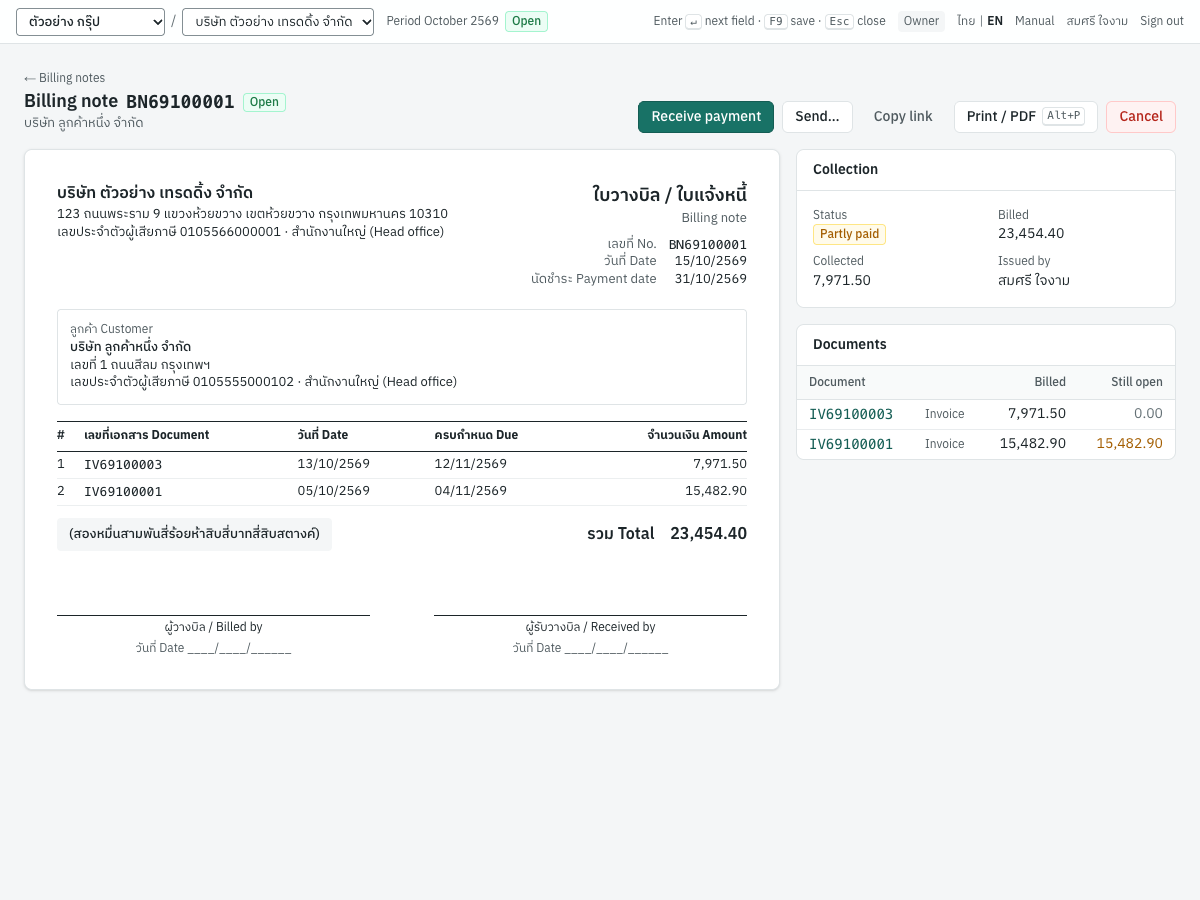Click the total amount 23,454.40 in document
This screenshot has width=1200, height=900.
click(x=708, y=534)
